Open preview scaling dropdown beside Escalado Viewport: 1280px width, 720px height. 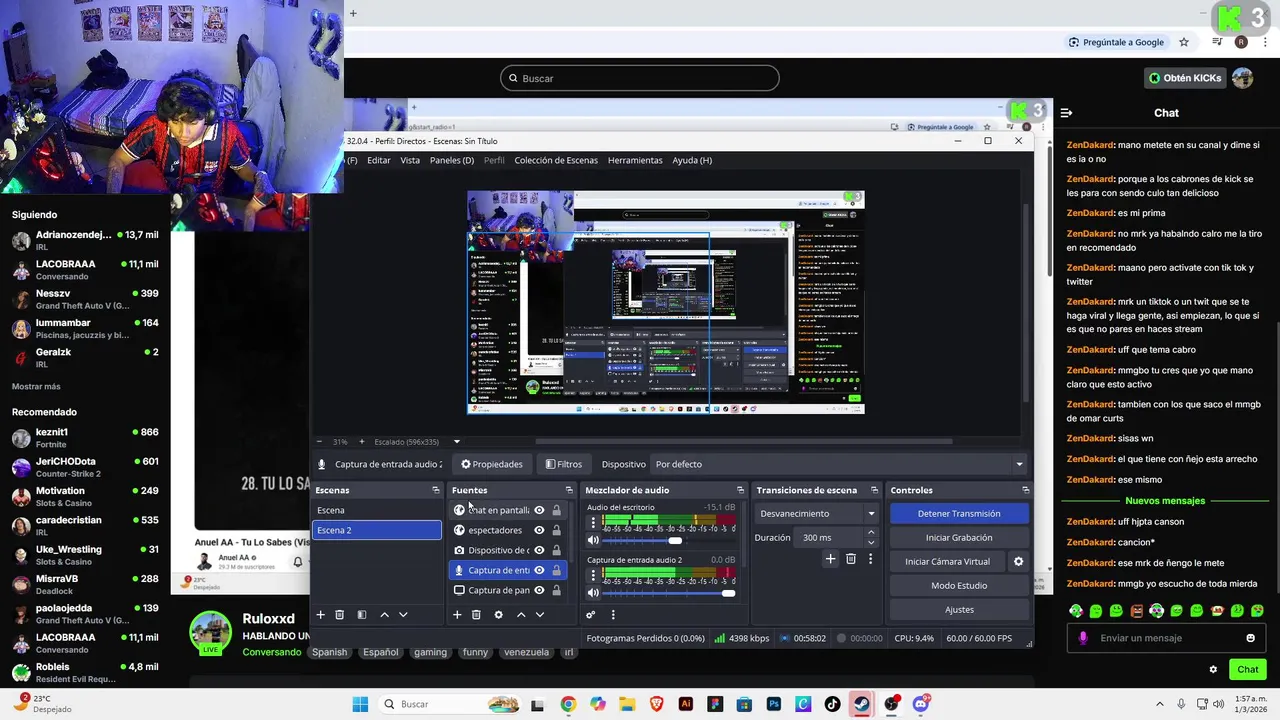click(457, 442)
